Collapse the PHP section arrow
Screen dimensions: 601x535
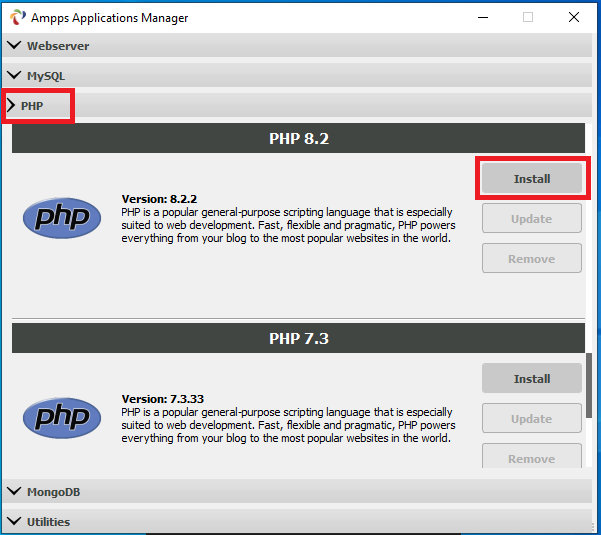tap(11, 105)
